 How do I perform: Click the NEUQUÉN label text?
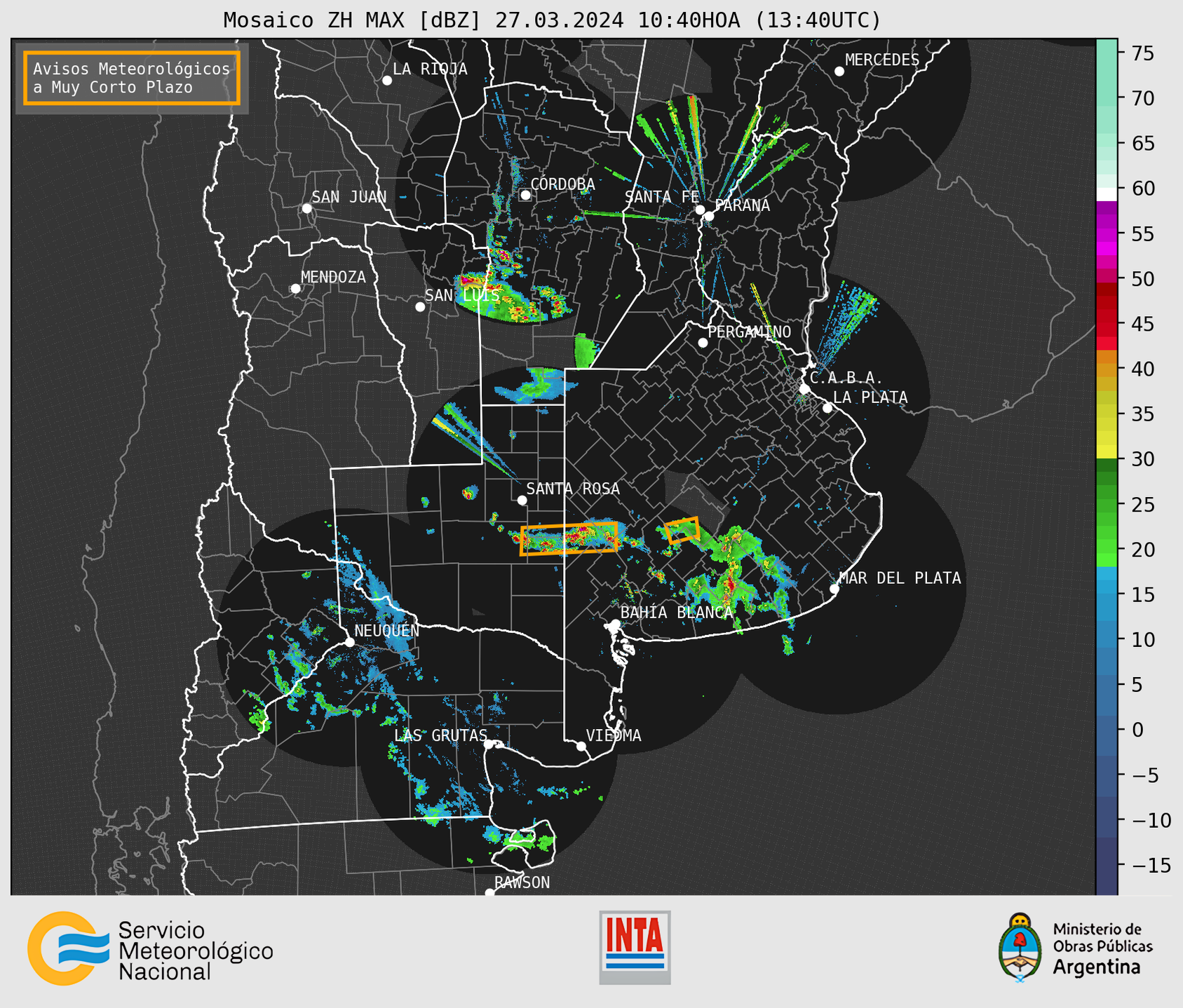point(386,631)
